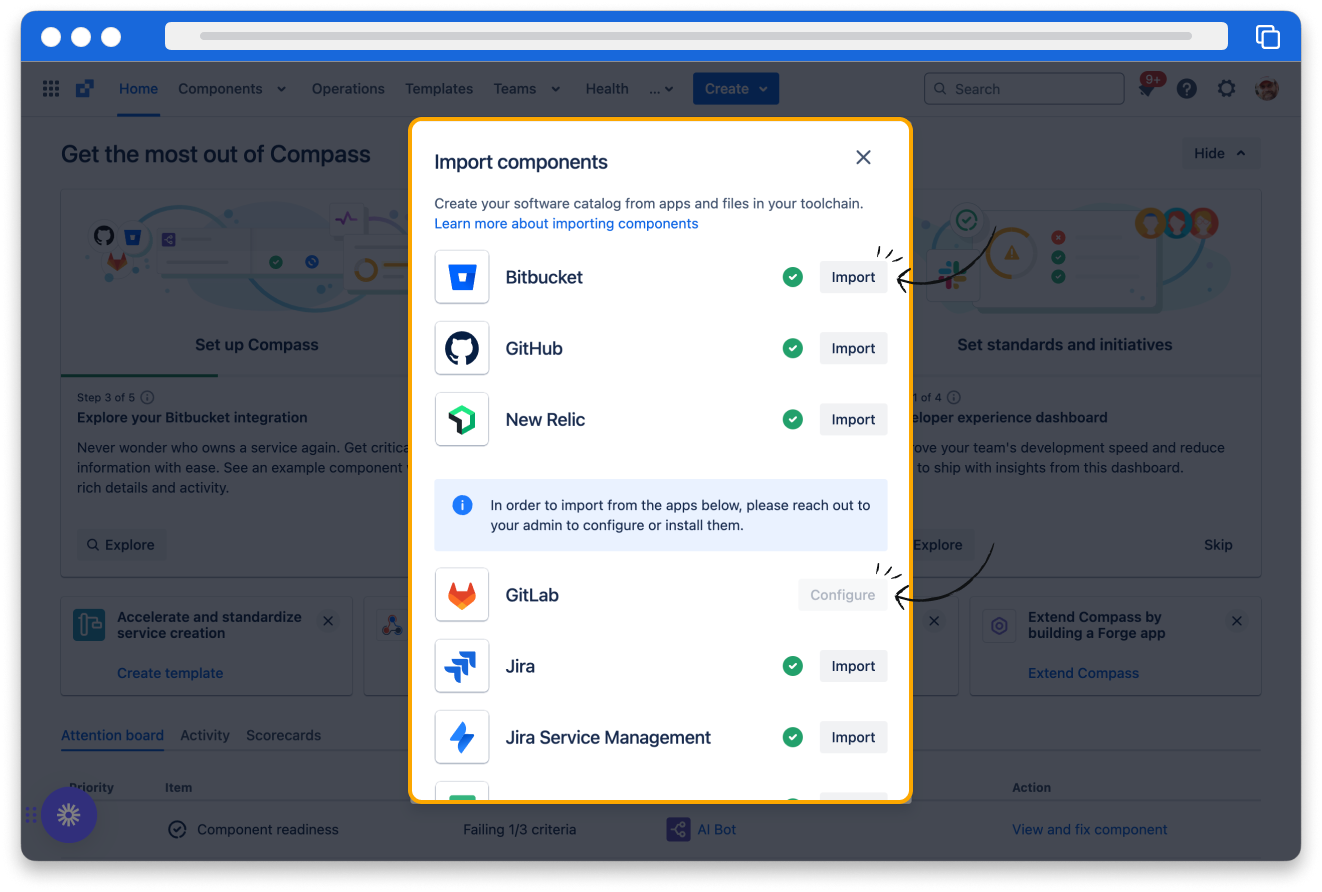Click the Jira app icon
The height and width of the screenshot is (892, 1322).
click(462, 666)
